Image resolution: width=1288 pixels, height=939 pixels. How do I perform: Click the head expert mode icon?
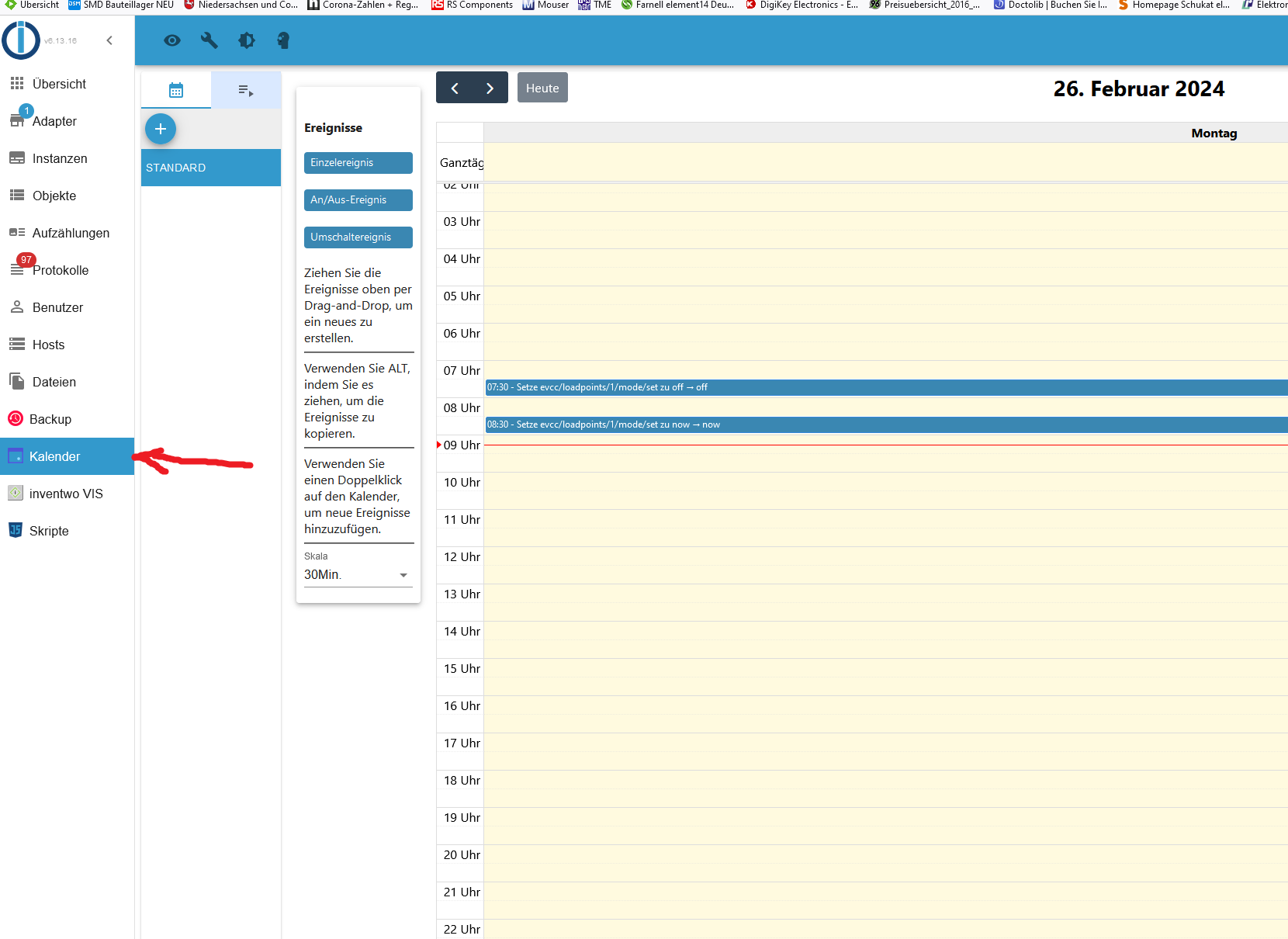click(x=283, y=40)
